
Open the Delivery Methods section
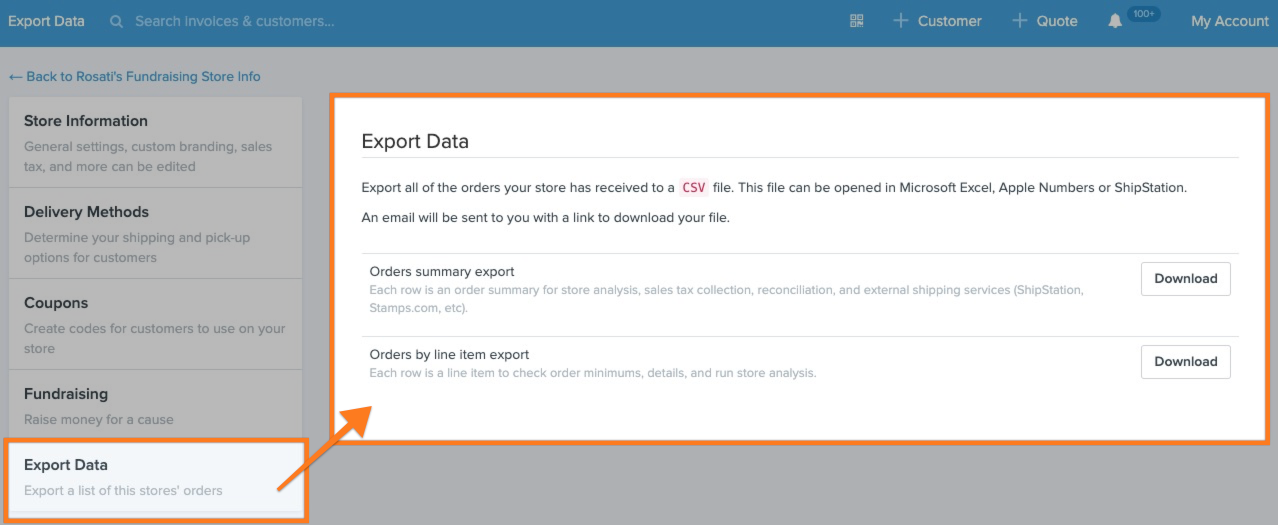[155, 233]
